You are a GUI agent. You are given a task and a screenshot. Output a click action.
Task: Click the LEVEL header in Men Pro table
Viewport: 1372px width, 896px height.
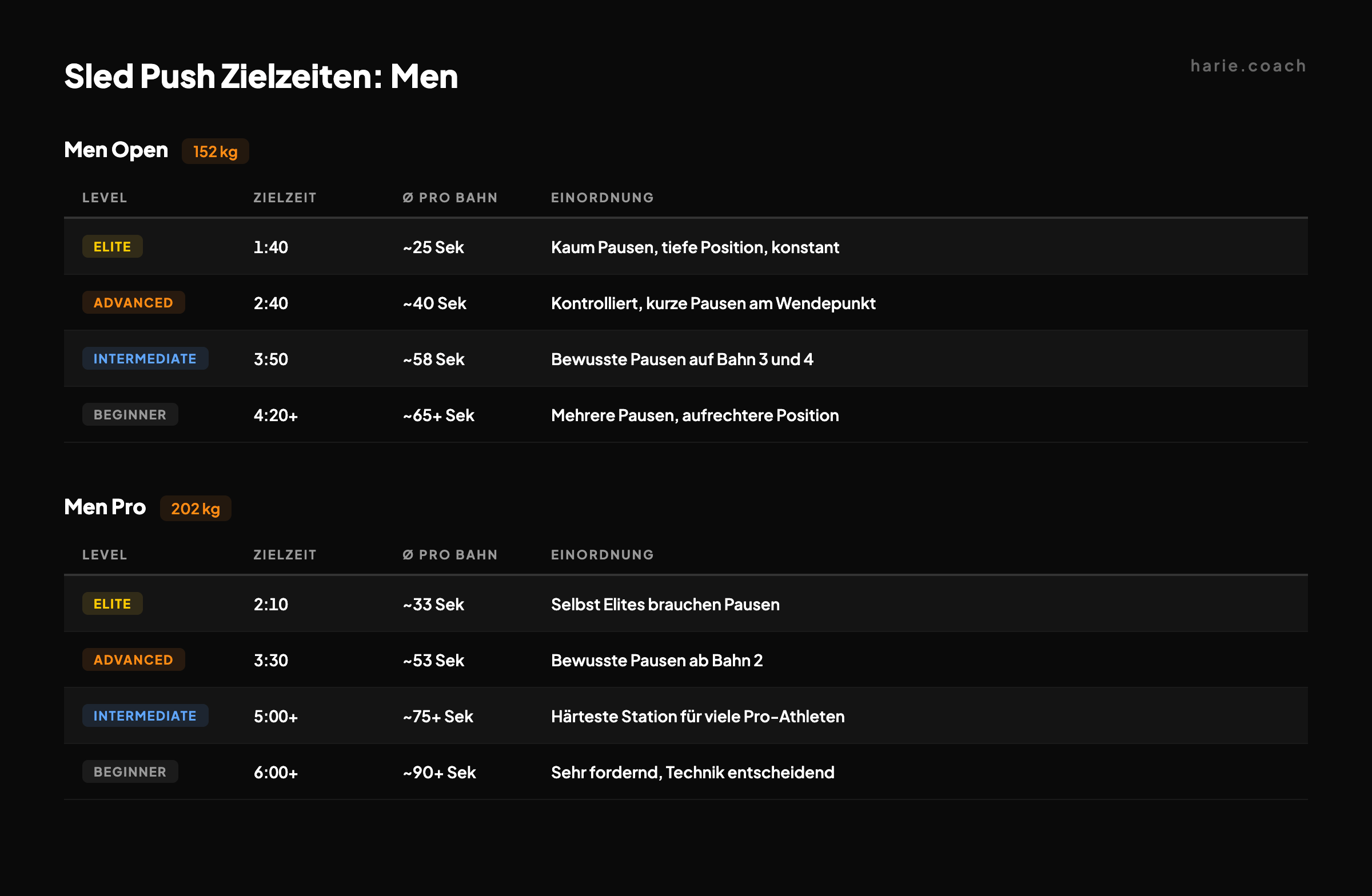(105, 555)
